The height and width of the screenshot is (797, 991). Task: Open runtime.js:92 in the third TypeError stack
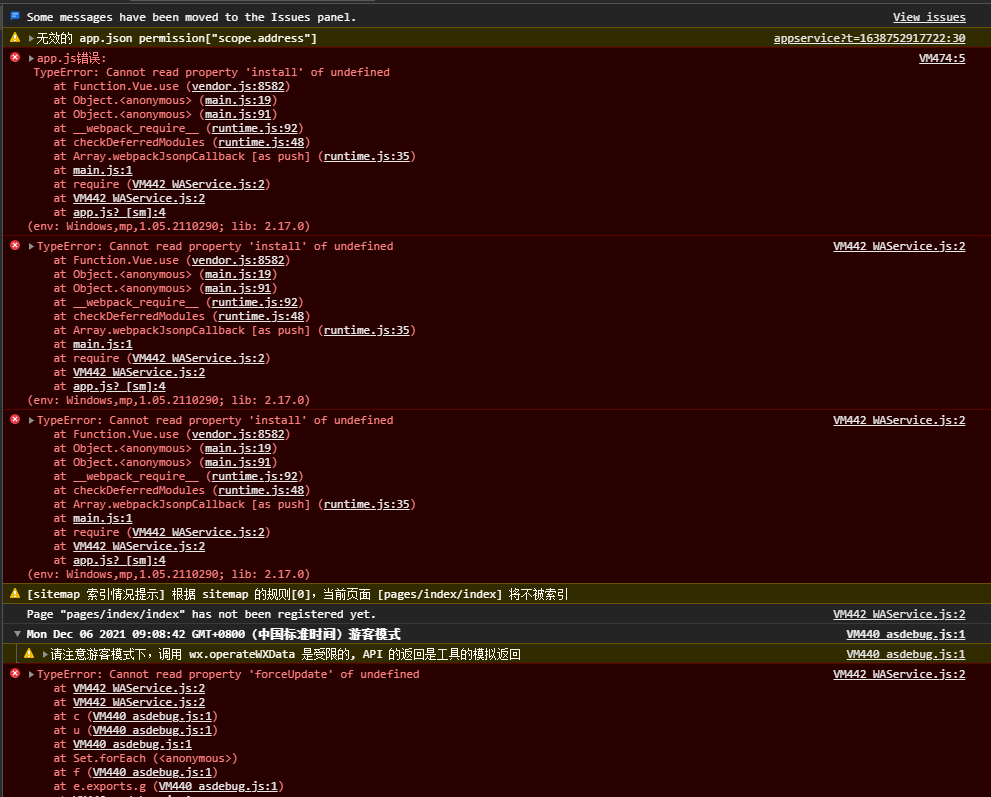255,476
